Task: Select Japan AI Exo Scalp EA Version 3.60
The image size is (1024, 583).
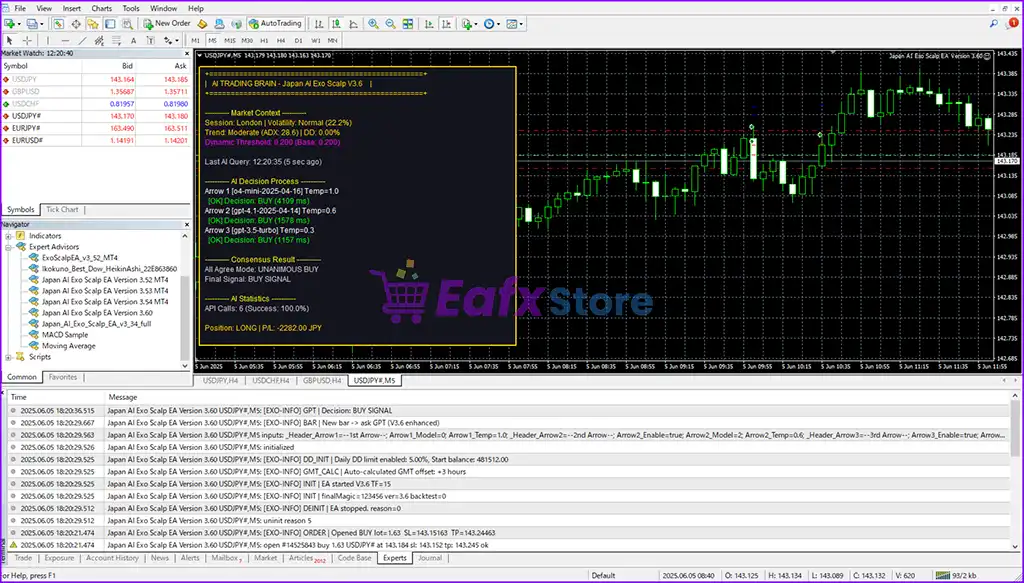Action: (97, 313)
